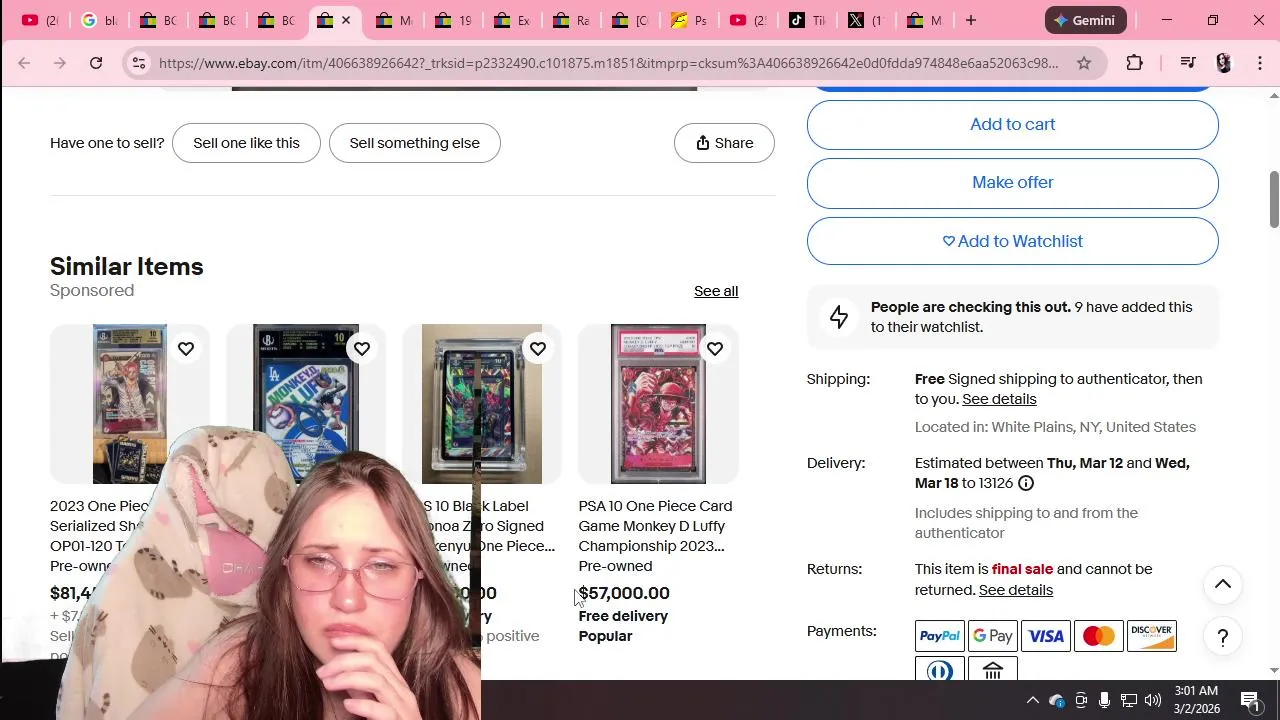Image resolution: width=1280 pixels, height=720 pixels.
Task: Click the Visa payment icon
Action: tap(1046, 636)
